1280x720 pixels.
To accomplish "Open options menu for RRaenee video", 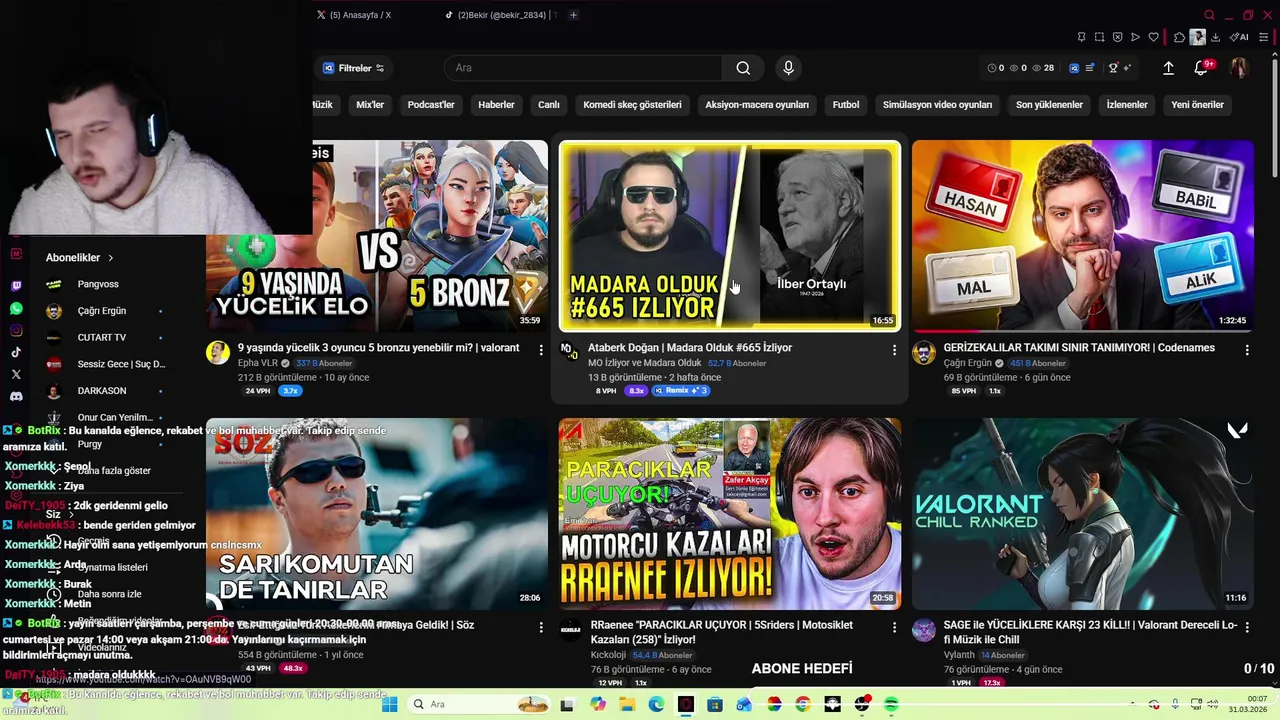I will (894, 628).
